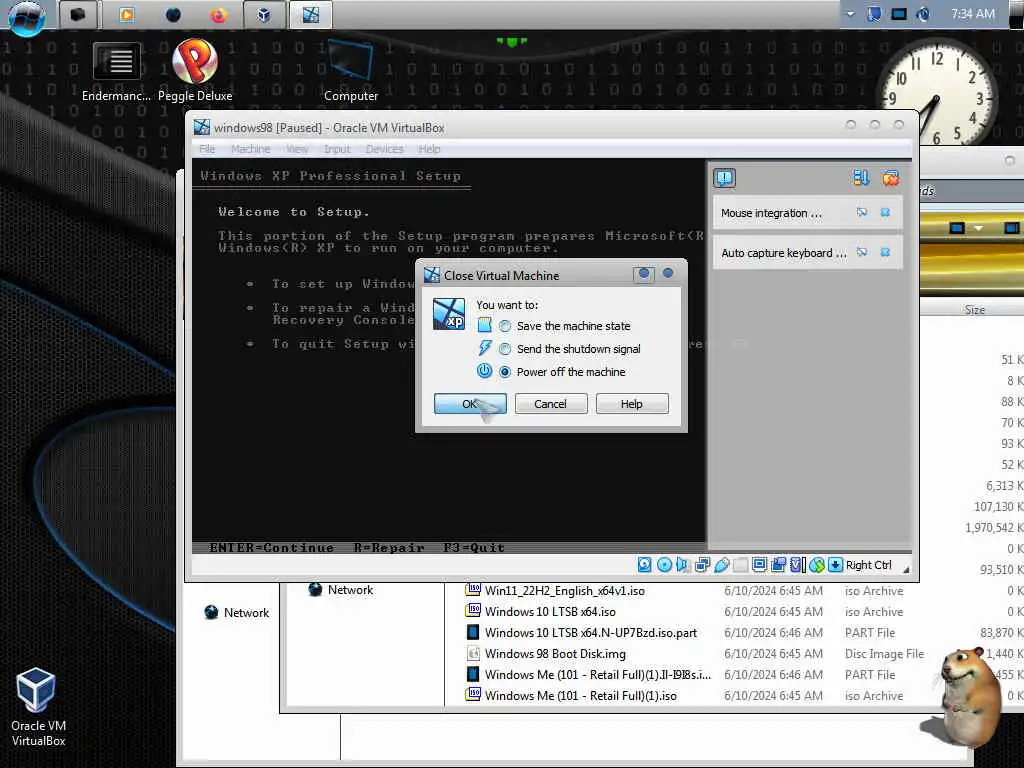Image resolution: width=1024 pixels, height=768 pixels.
Task: Click the Size column header
Action: (x=974, y=310)
